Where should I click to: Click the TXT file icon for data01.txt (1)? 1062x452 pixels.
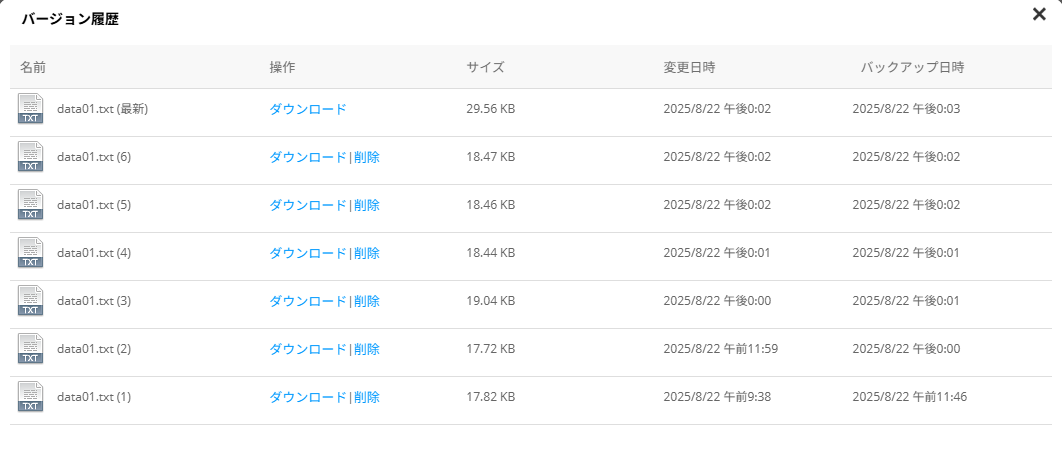31,396
